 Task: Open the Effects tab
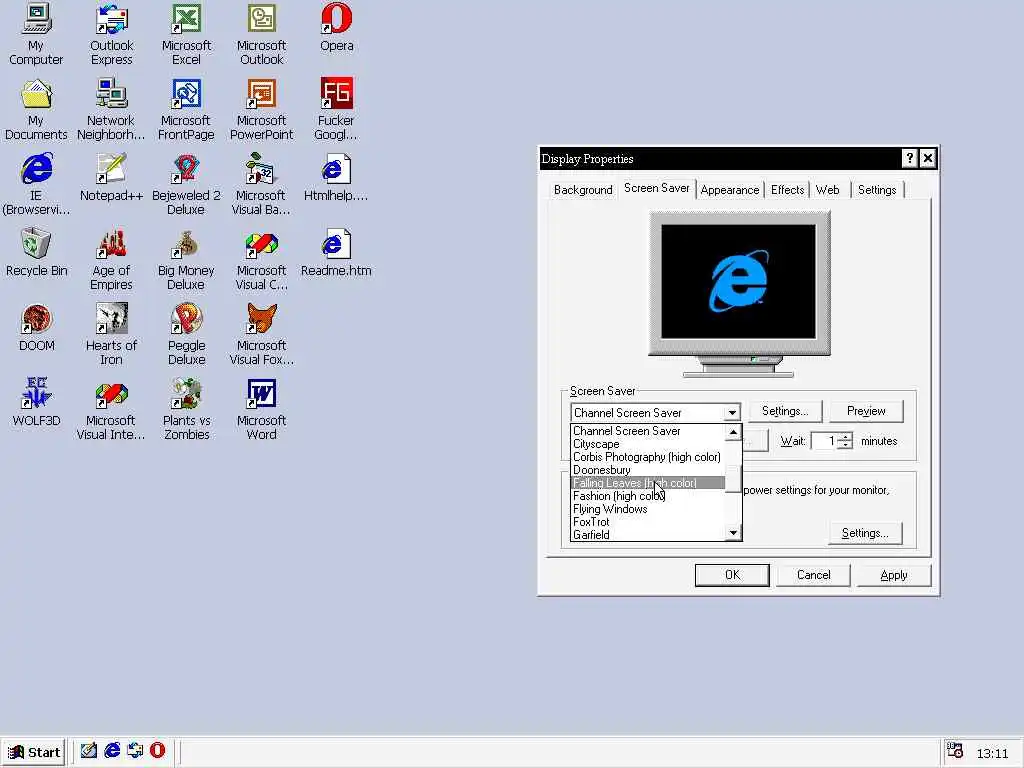(787, 190)
